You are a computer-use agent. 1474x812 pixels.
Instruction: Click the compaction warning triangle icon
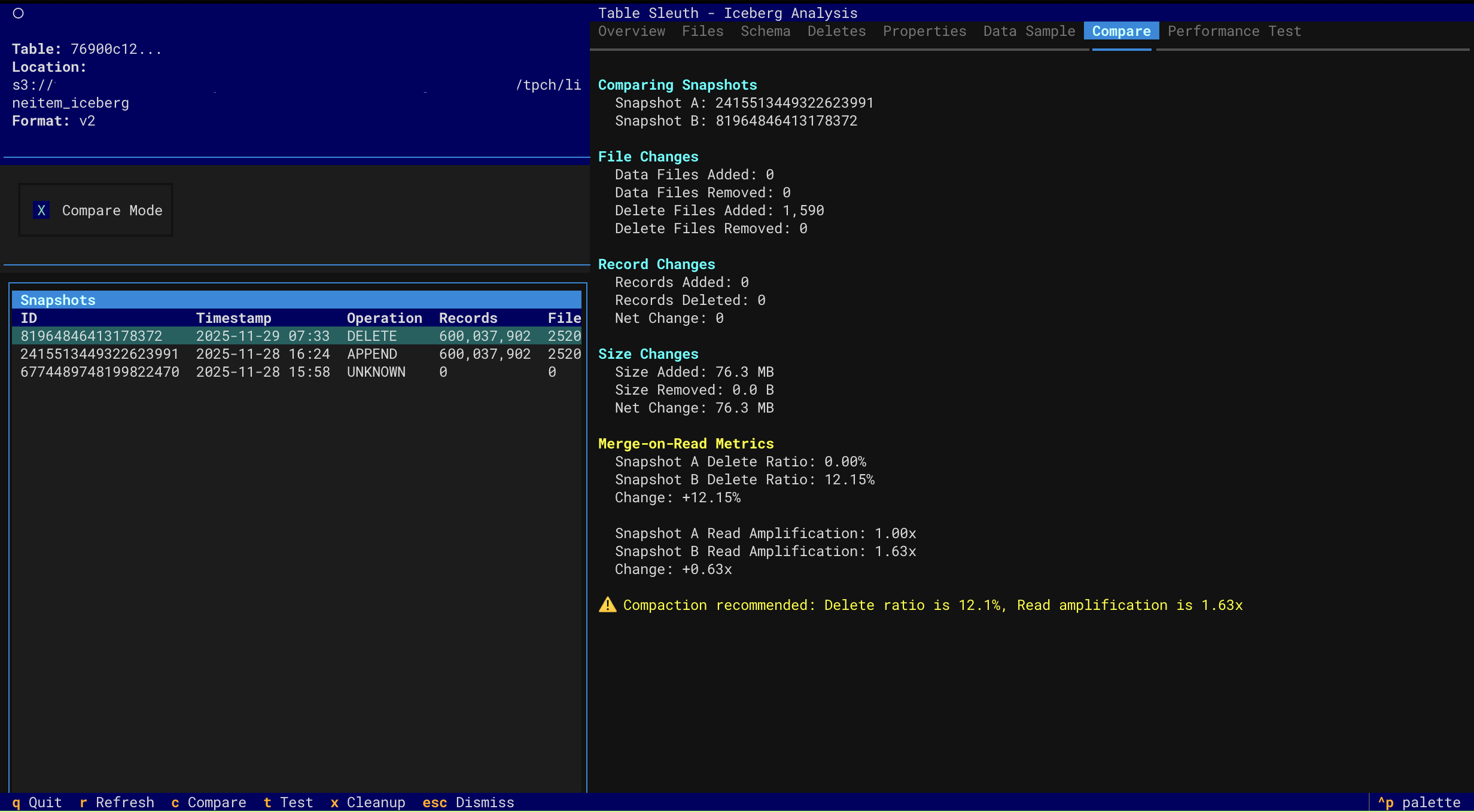607,605
